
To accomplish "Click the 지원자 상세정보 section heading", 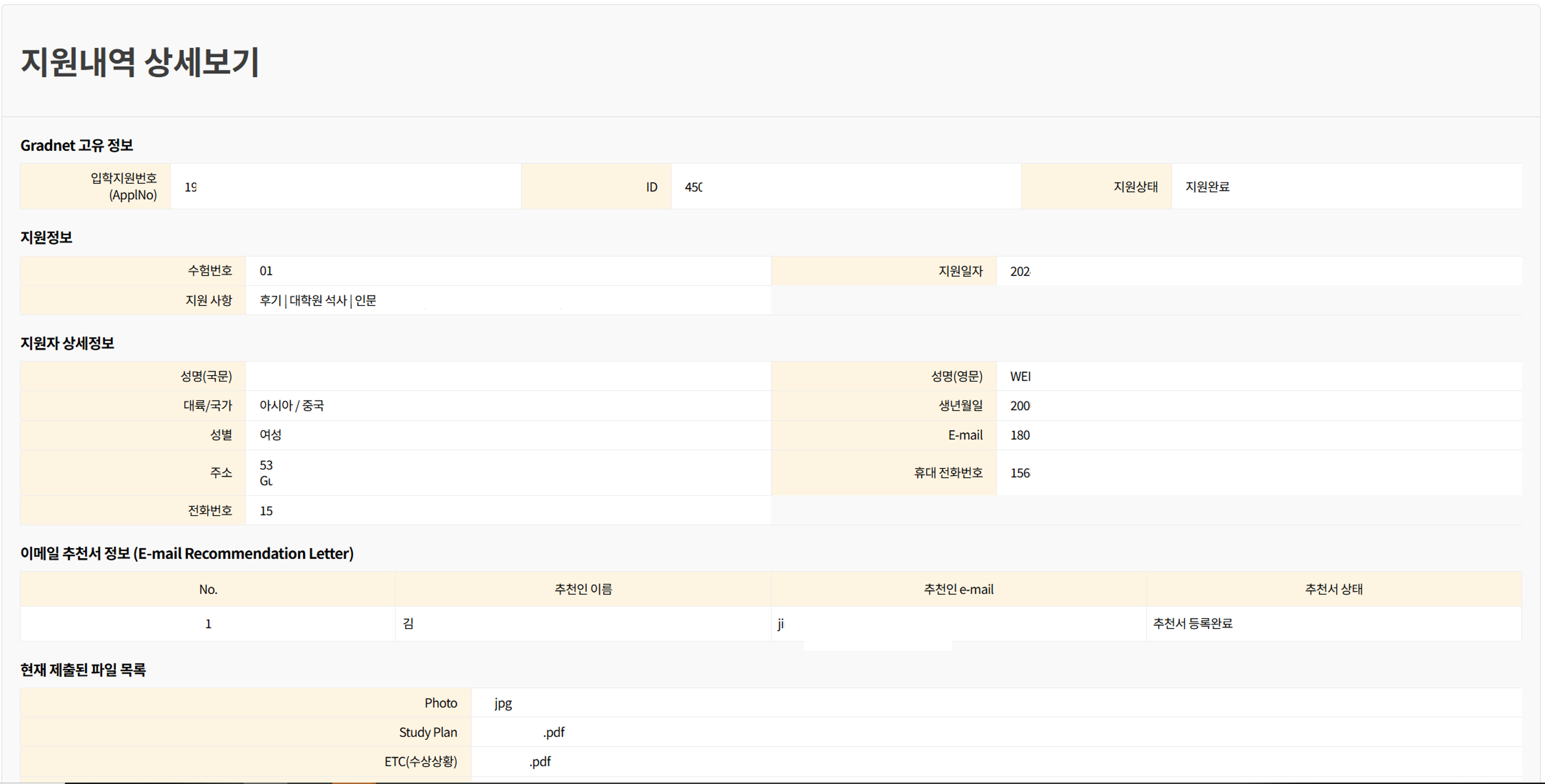I will pyautogui.click(x=67, y=343).
